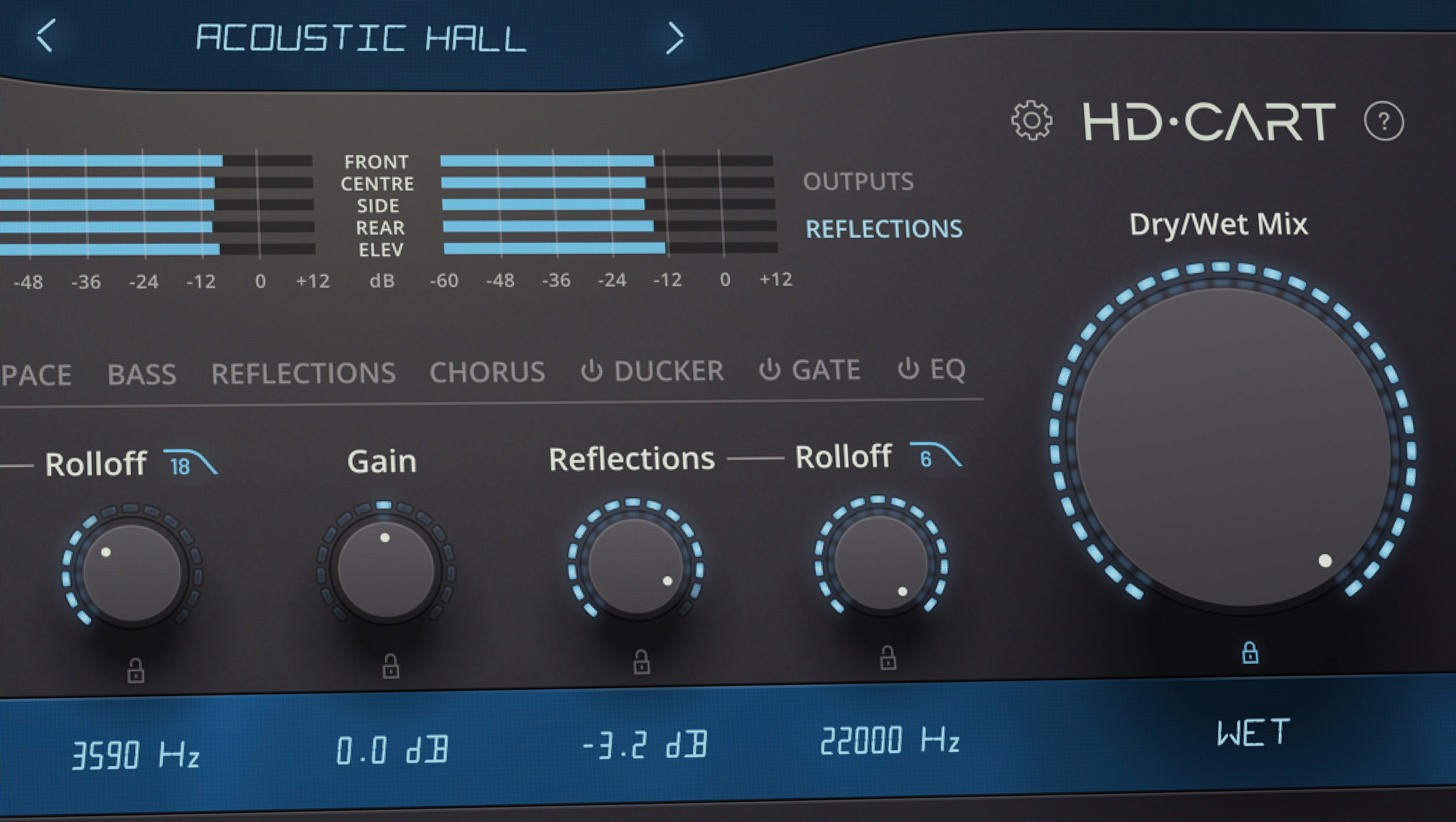The image size is (1456, 822).
Task: Toggle lock under 22000 Hz Rolloff knob
Action: pyautogui.click(x=887, y=657)
